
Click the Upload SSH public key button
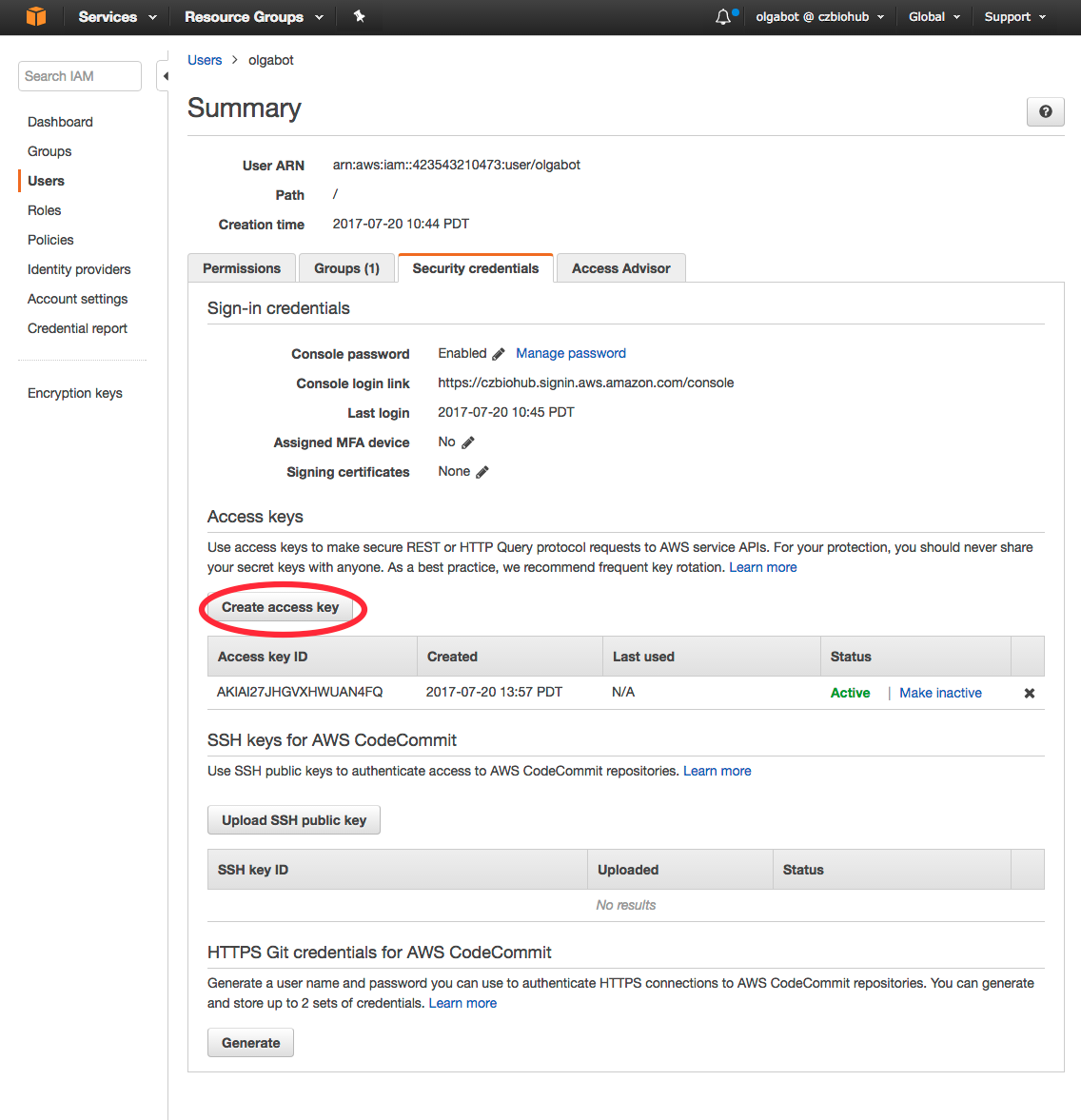pyautogui.click(x=294, y=820)
